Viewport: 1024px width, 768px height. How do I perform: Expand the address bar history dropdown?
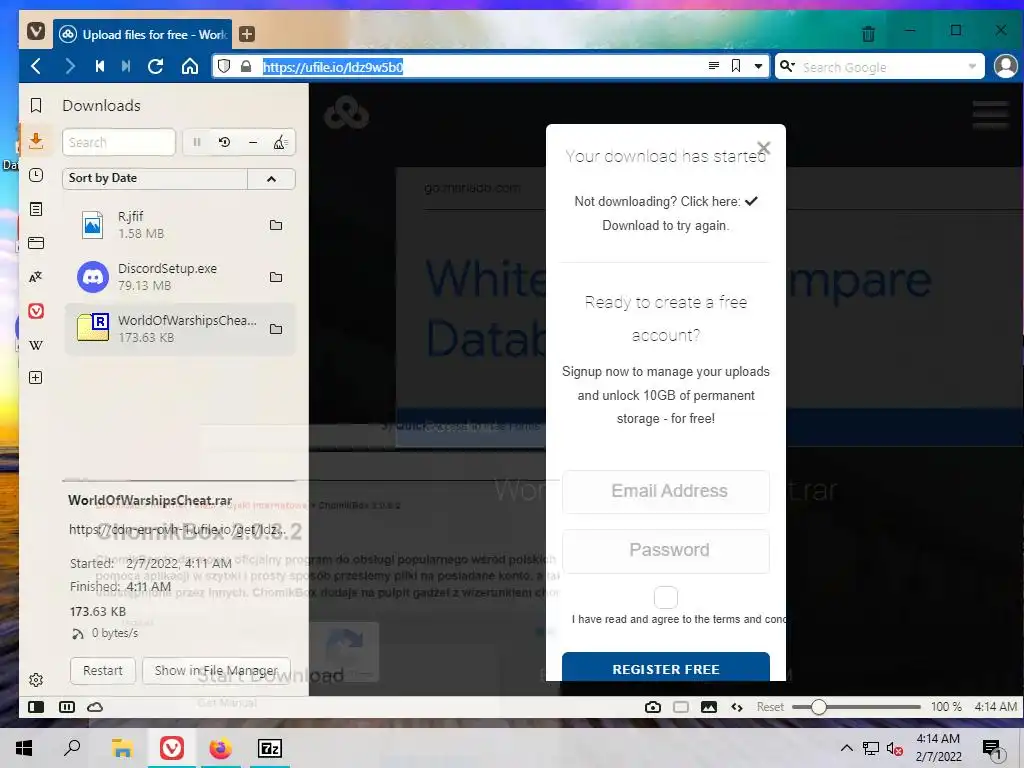click(x=758, y=66)
